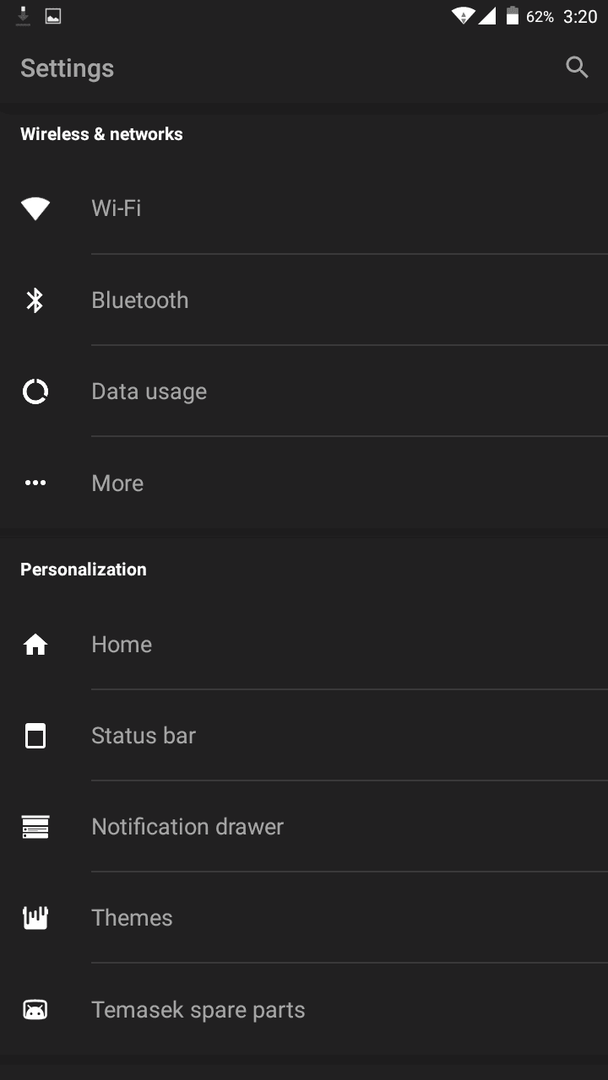Open the Themes entry
This screenshot has width=608, height=1080.
coord(304,918)
